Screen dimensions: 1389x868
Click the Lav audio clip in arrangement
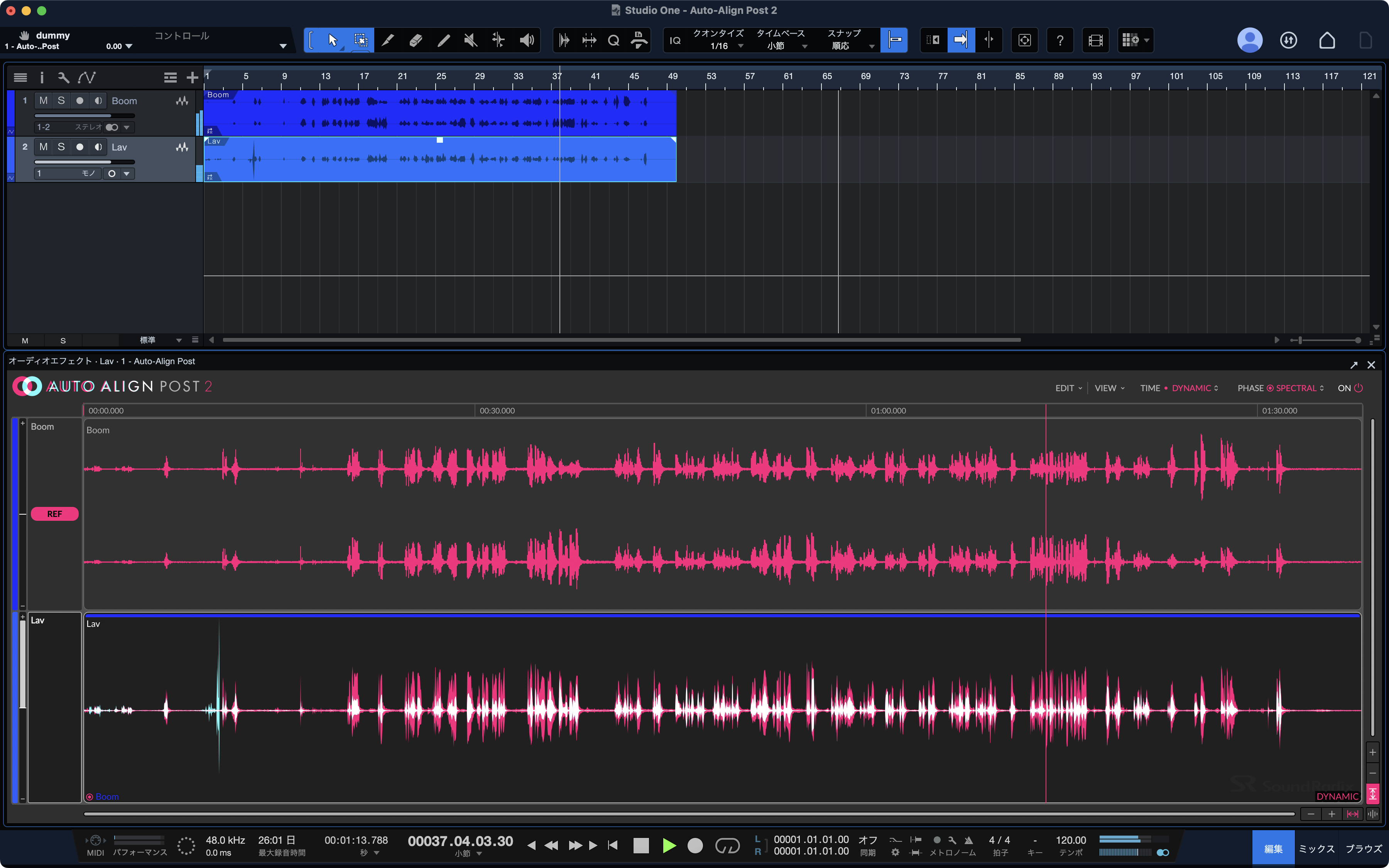[x=440, y=160]
